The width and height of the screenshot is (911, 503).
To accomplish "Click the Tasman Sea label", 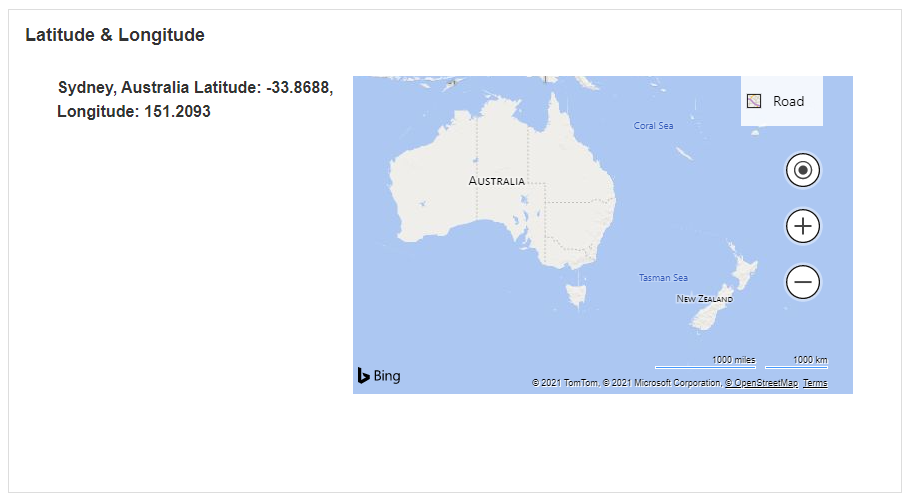I will 663,278.
